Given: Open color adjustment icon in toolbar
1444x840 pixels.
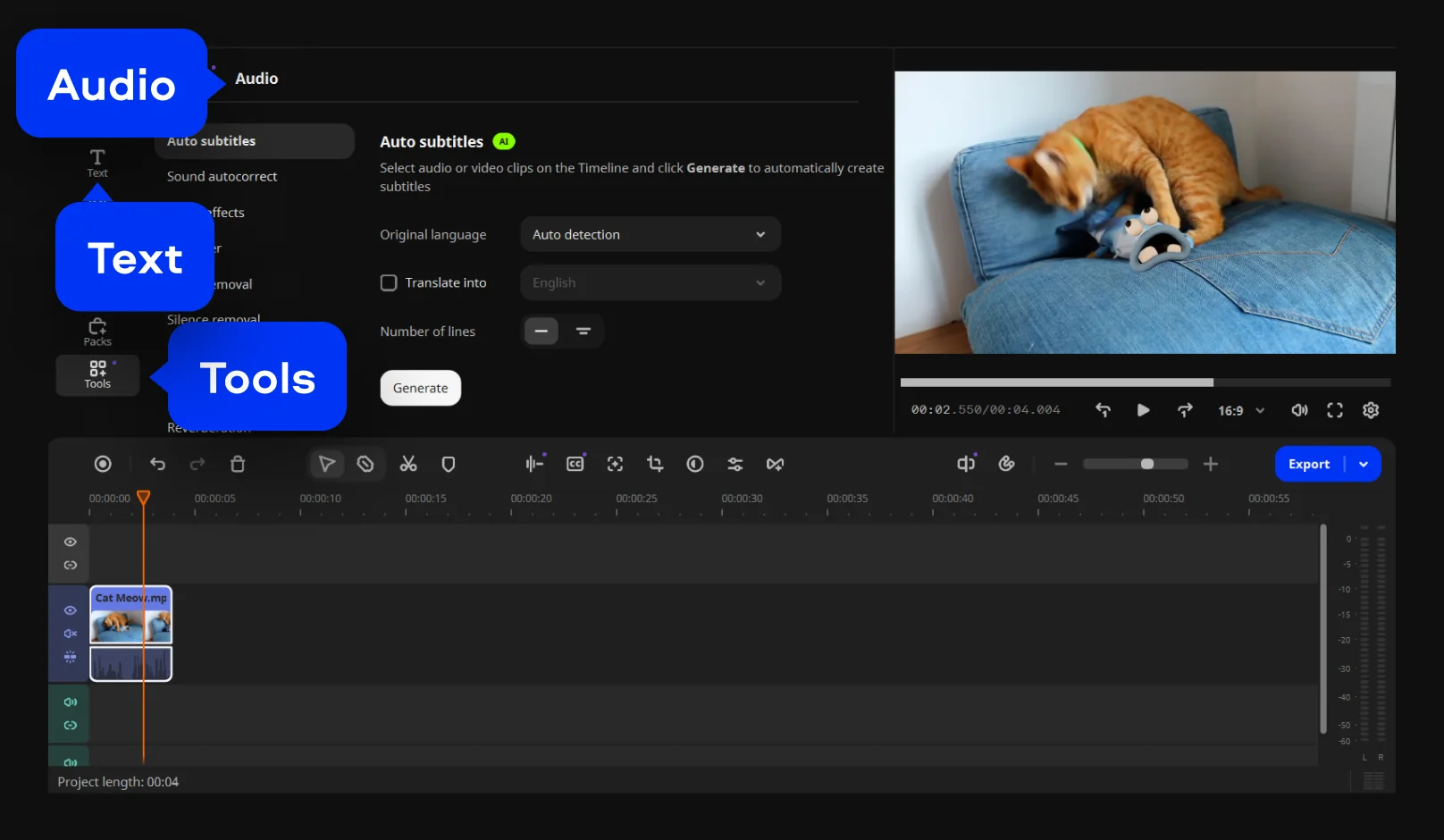Looking at the screenshot, I should click(x=695, y=464).
